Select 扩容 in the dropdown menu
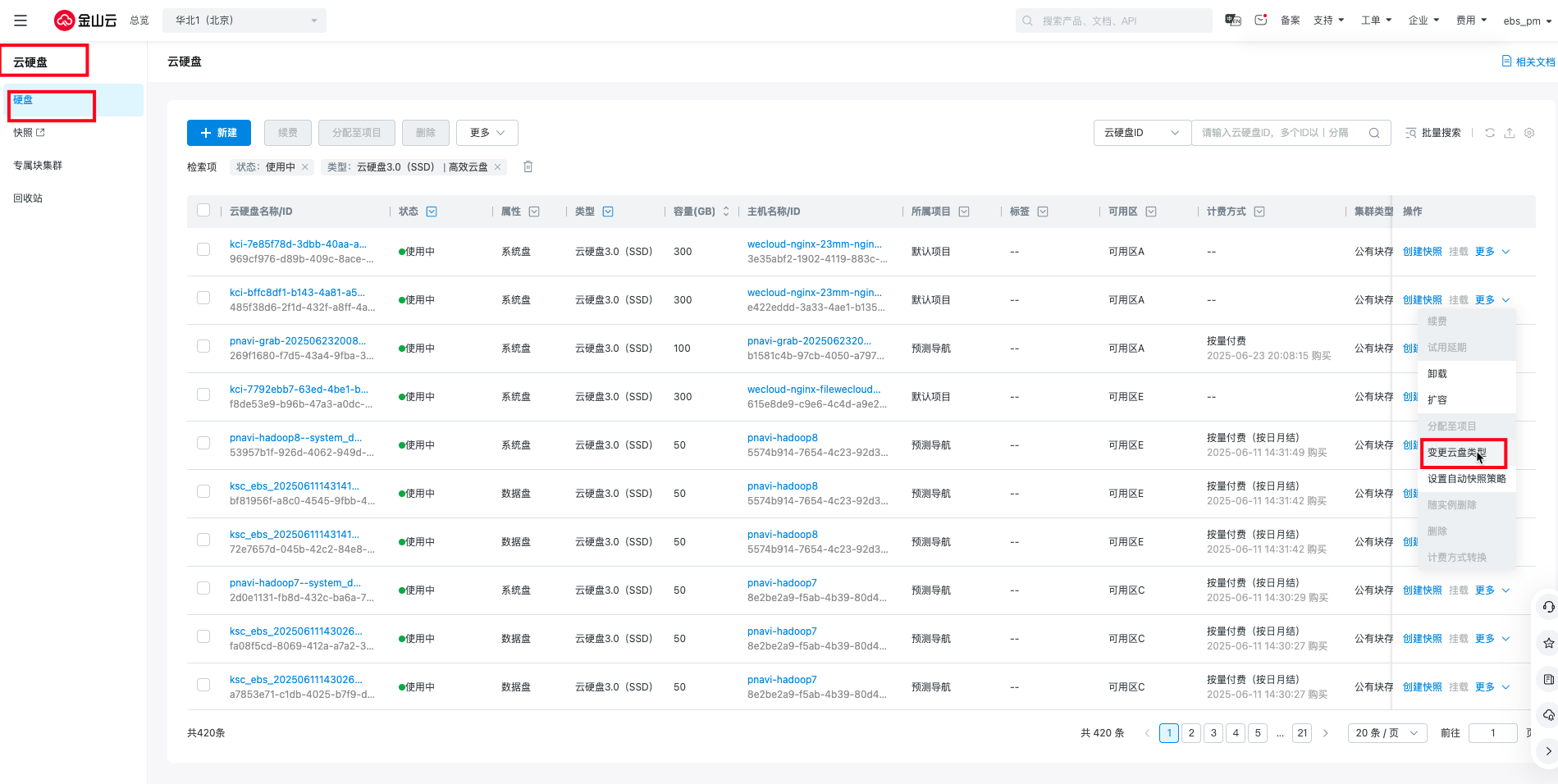 point(1437,400)
